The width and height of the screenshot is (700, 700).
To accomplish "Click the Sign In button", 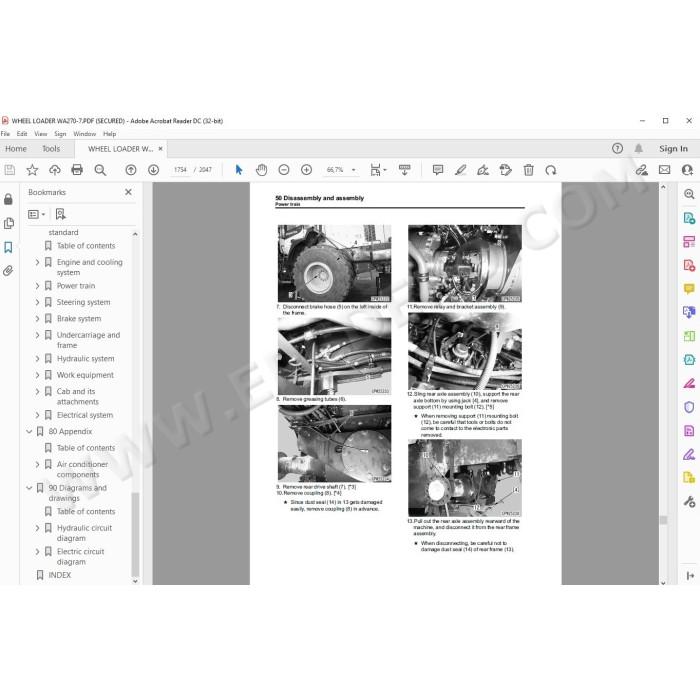I will (673, 149).
